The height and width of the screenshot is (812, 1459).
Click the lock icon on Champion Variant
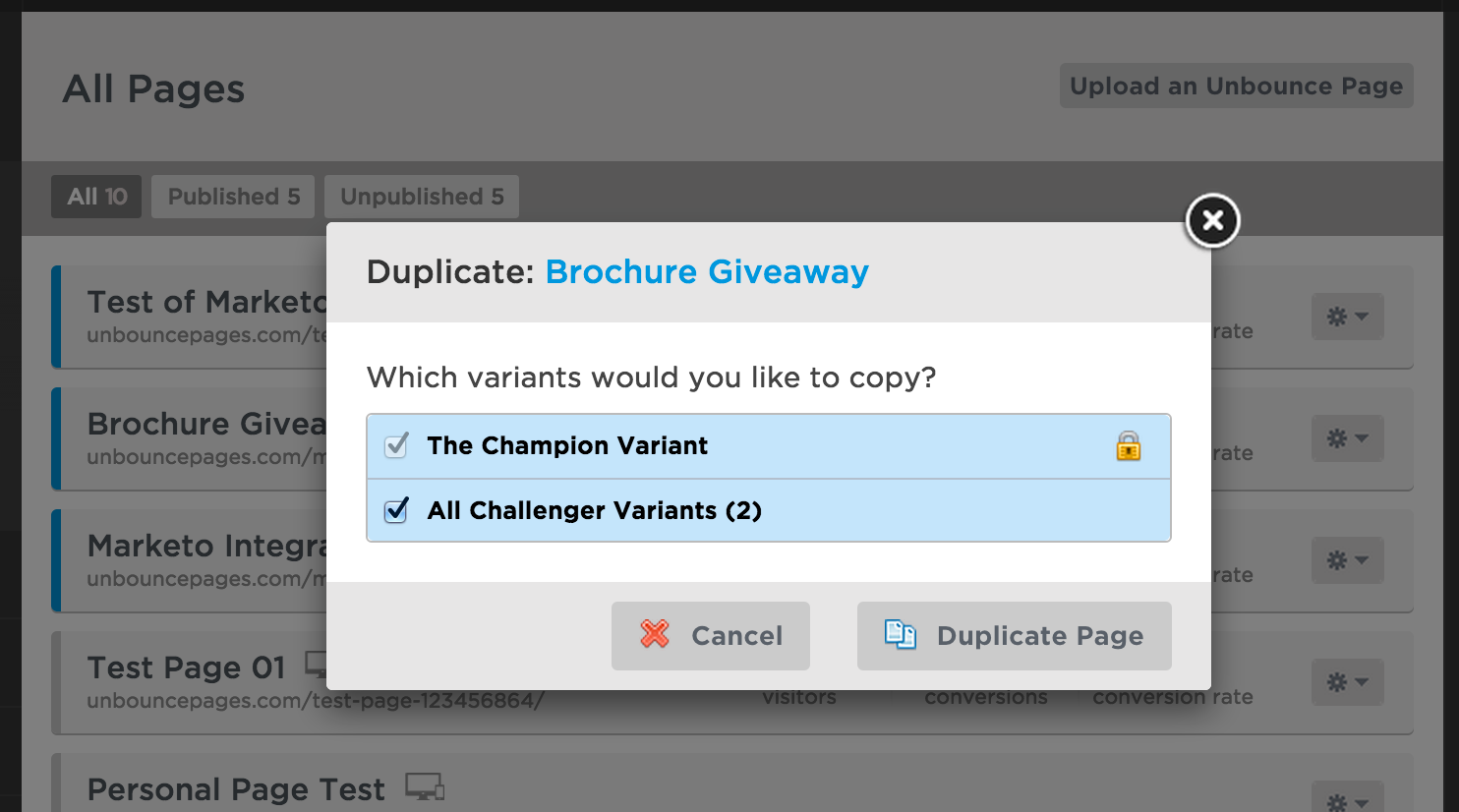click(x=1129, y=446)
